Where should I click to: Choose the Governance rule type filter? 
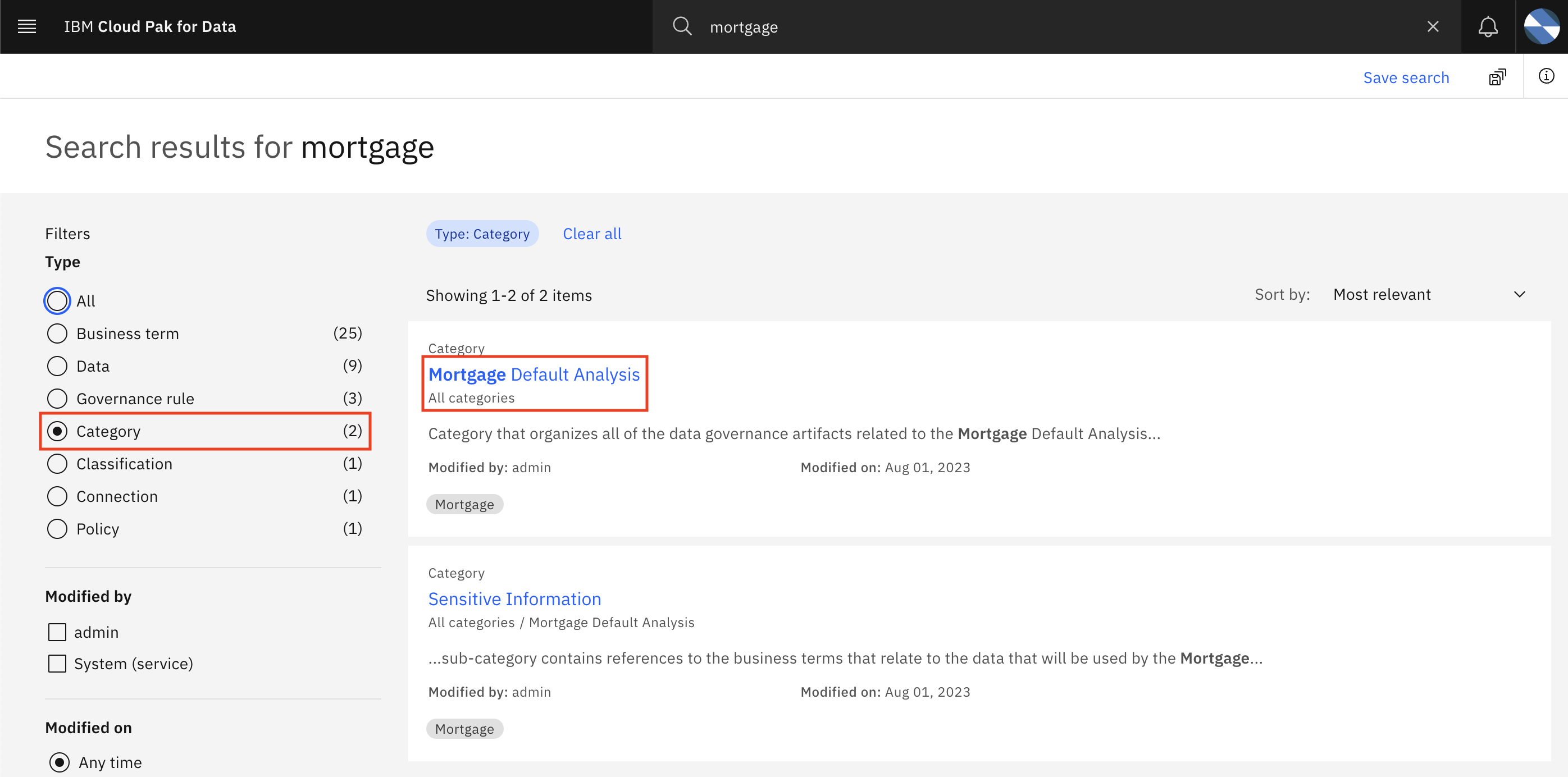(x=204, y=399)
